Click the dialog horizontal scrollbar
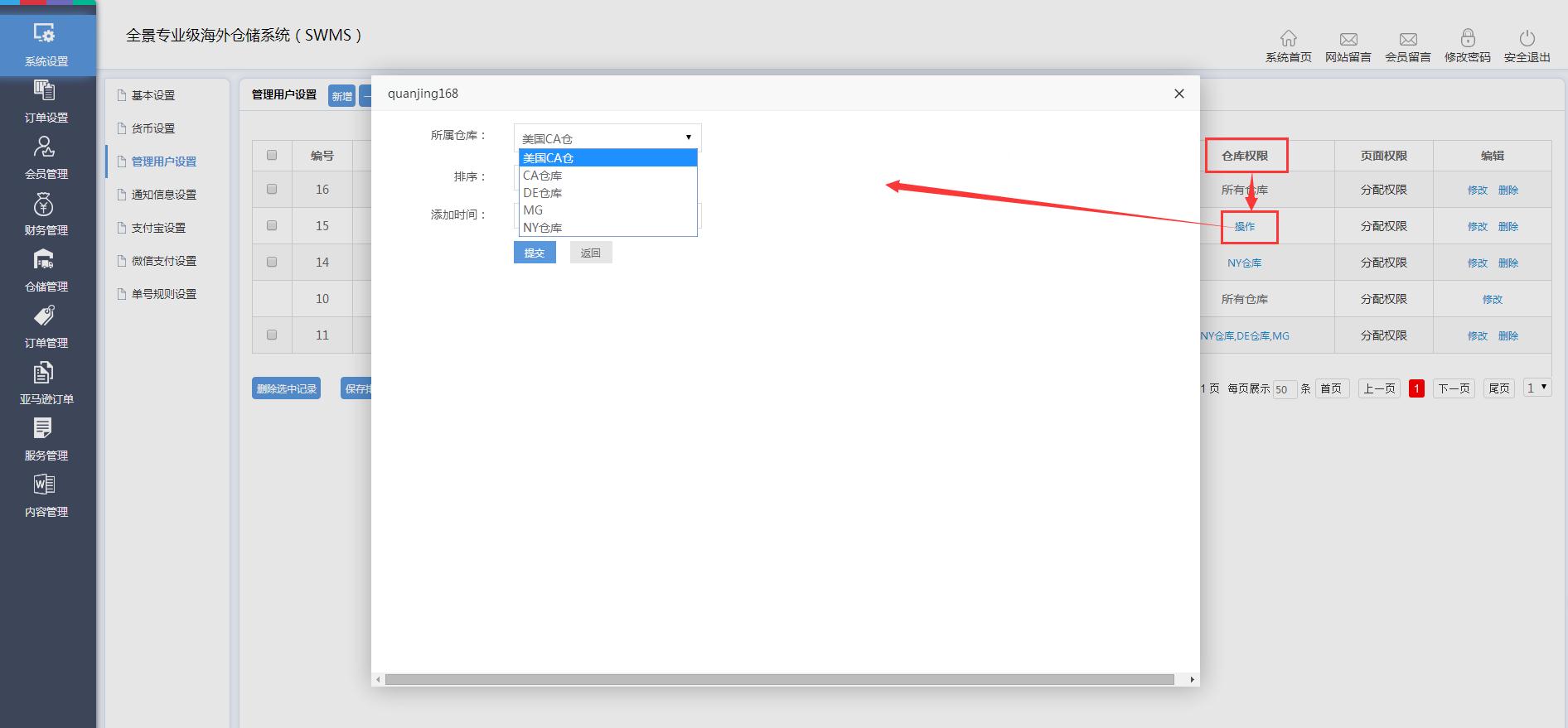This screenshot has height=728, width=1568. pyautogui.click(x=779, y=679)
